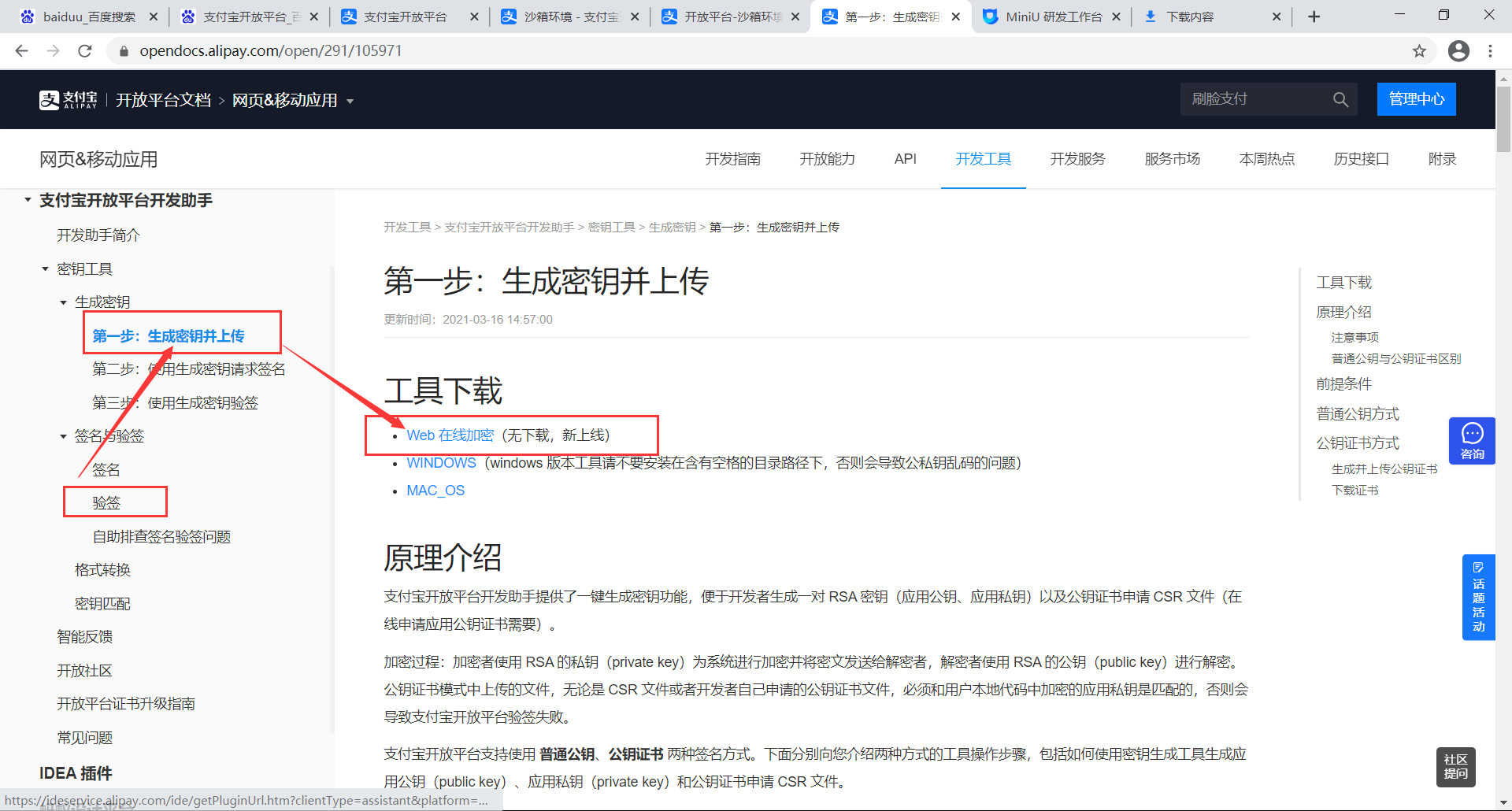This screenshot has height=811, width=1512.
Task: Switch to the 下载内容 tab
Action: 1213,17
